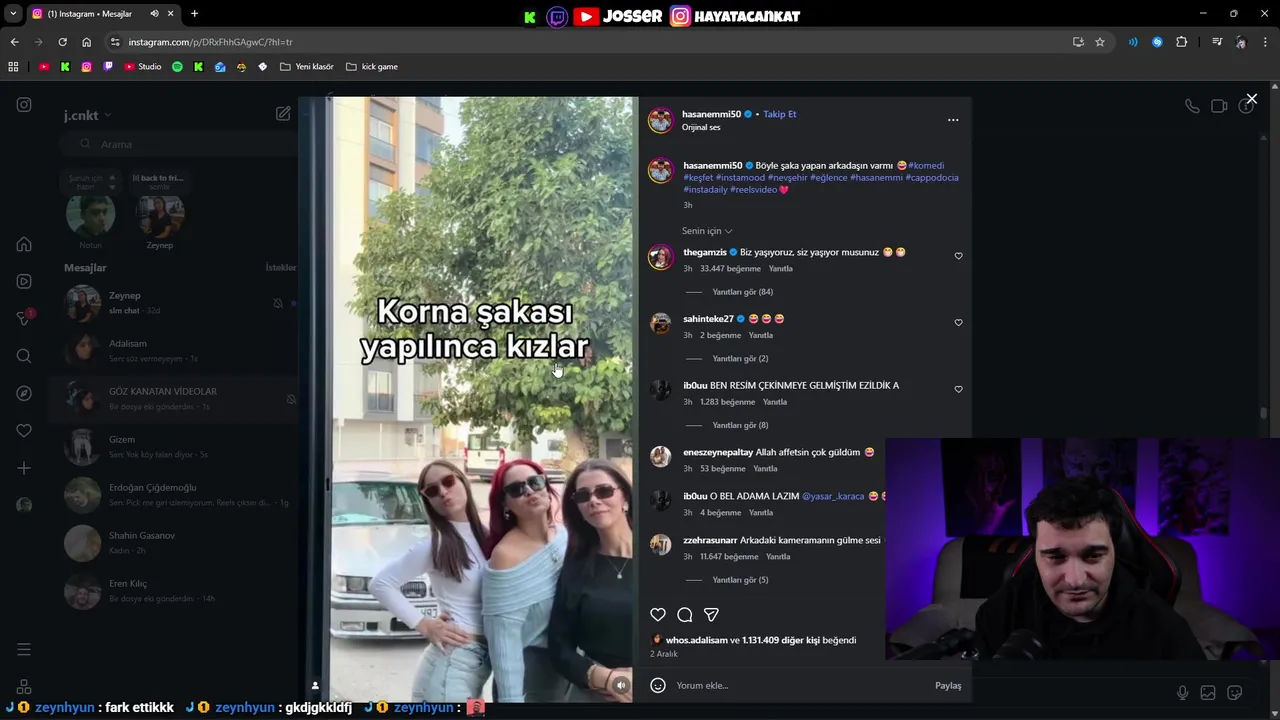Open Search in the Instagram sidebar
The image size is (1280, 720).
(24, 356)
